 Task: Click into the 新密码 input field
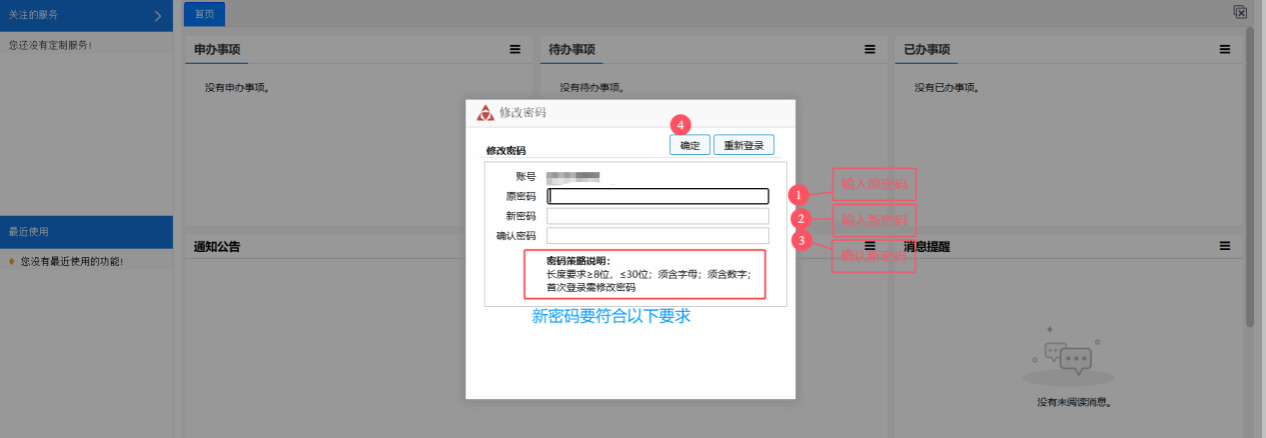tap(657, 216)
